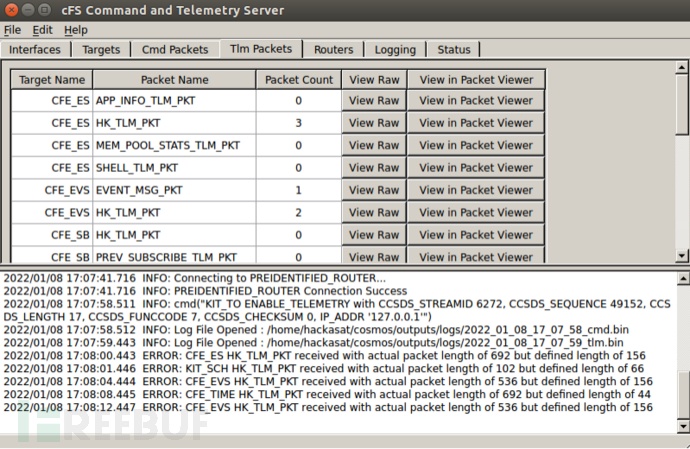Click the View Raw column header
The image size is (690, 449).
(x=374, y=80)
